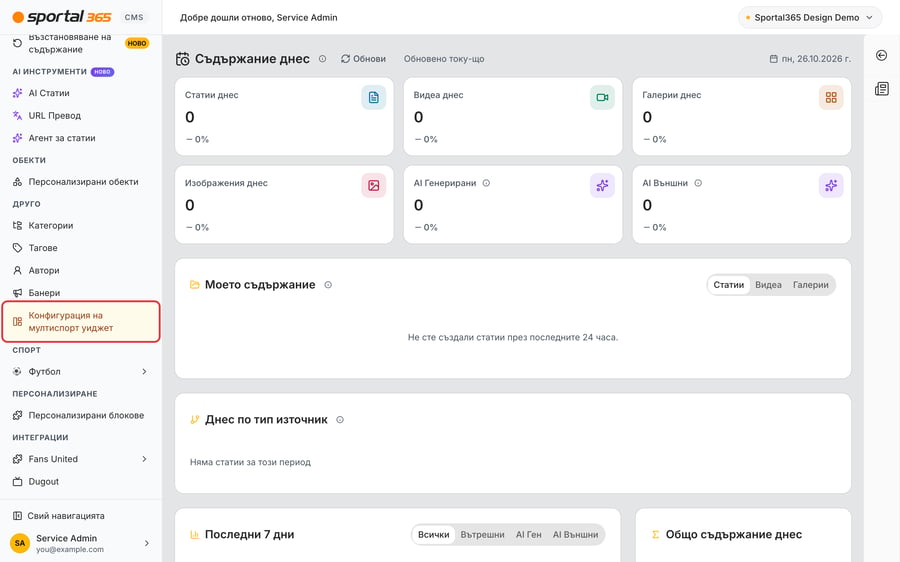The height and width of the screenshot is (562, 900).
Task: Expand the Service Admin user menu chevron
Action: pos(147,543)
